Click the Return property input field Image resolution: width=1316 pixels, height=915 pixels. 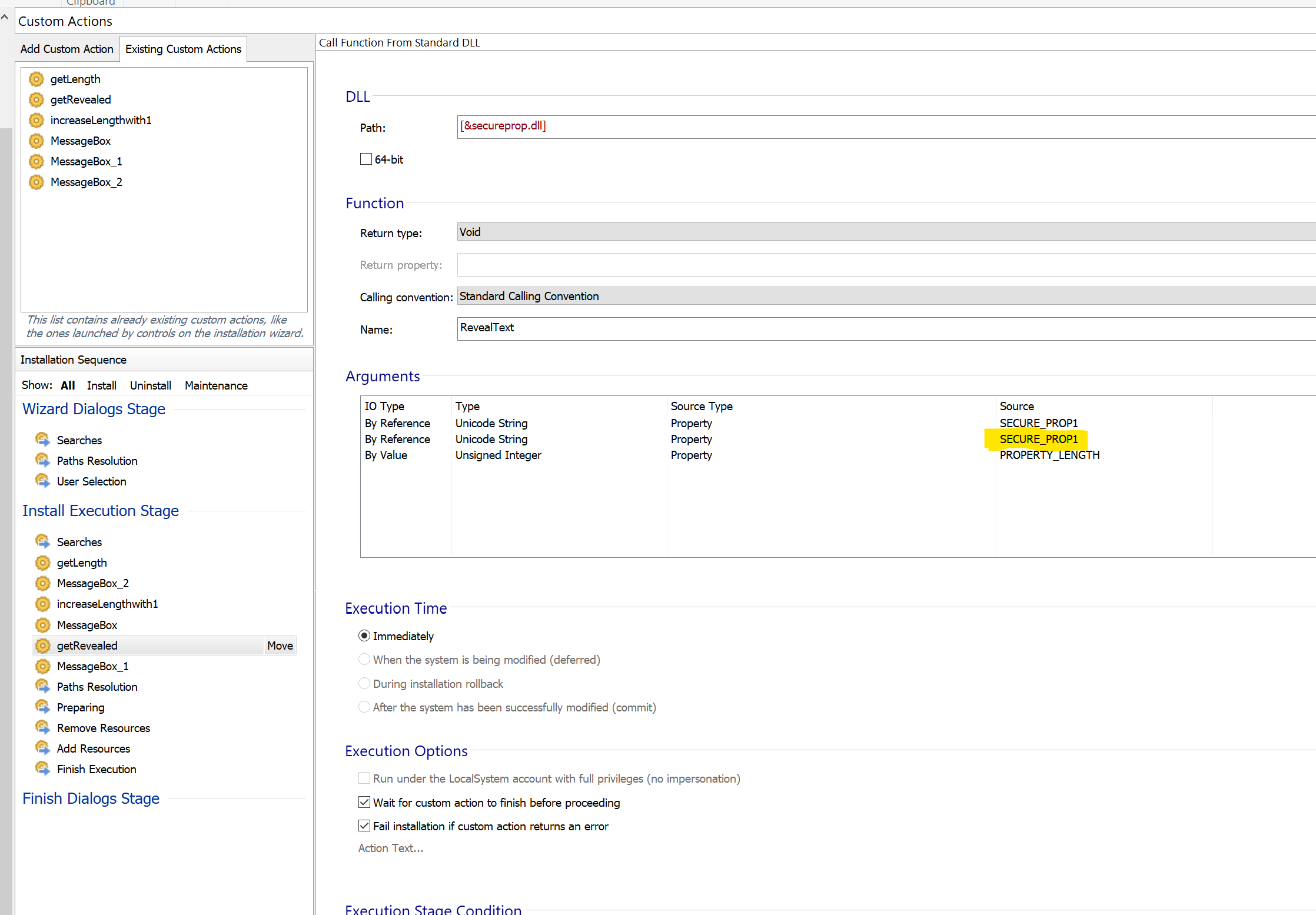886,265
